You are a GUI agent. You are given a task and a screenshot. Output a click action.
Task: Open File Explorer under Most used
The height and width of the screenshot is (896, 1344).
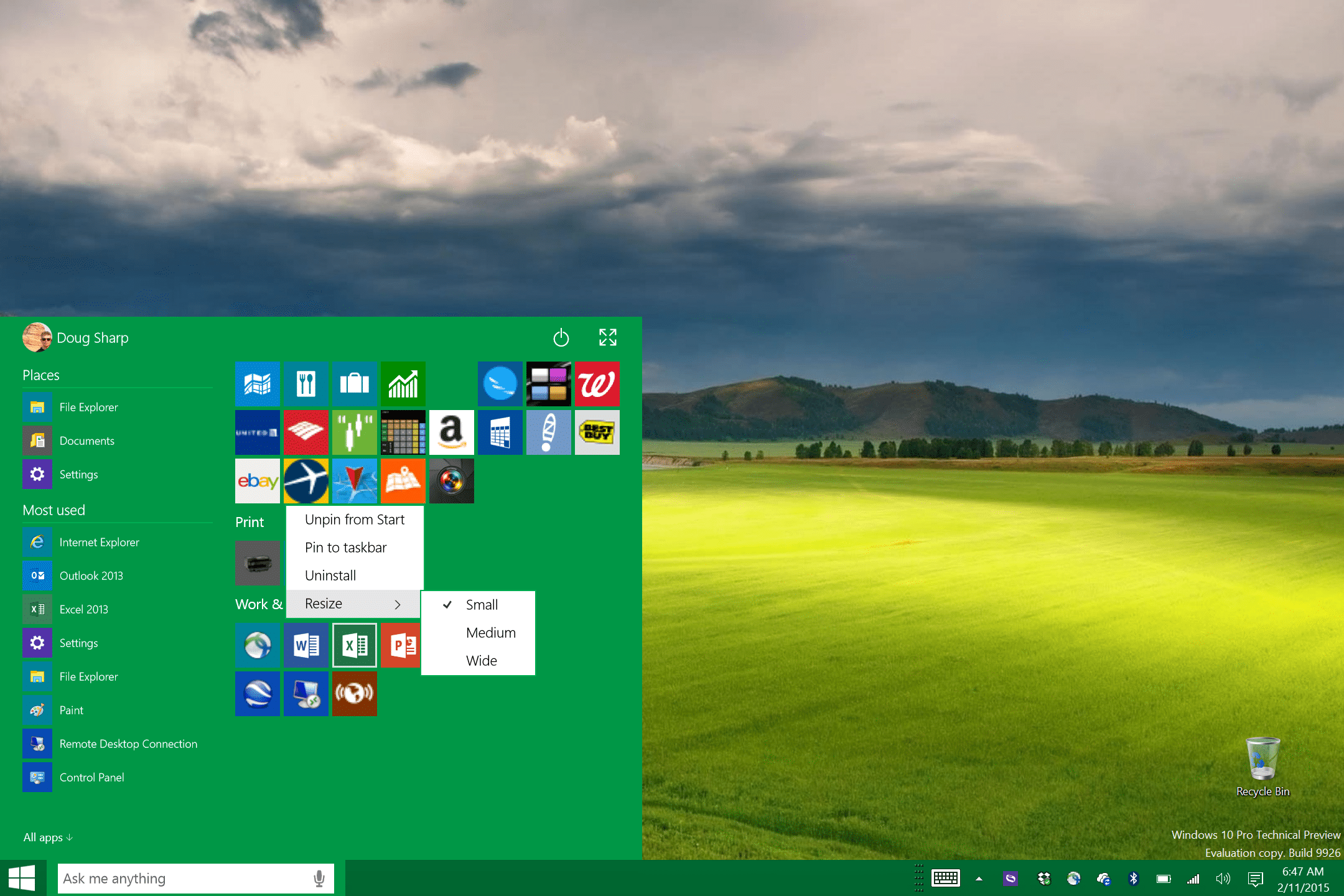(x=117, y=676)
